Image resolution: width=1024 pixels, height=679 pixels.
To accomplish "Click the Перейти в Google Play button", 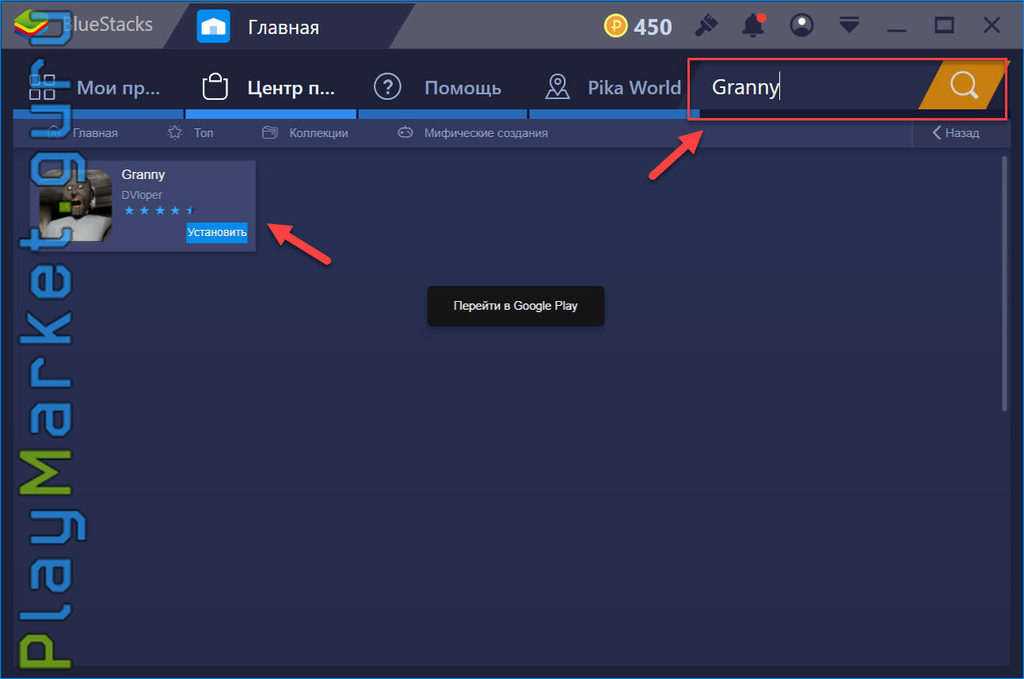I will point(515,306).
